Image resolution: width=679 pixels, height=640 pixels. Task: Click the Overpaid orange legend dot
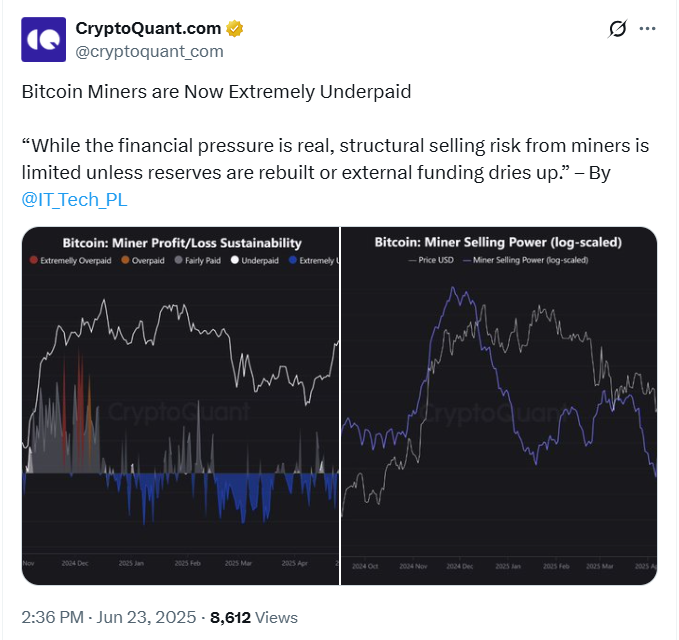(x=126, y=260)
